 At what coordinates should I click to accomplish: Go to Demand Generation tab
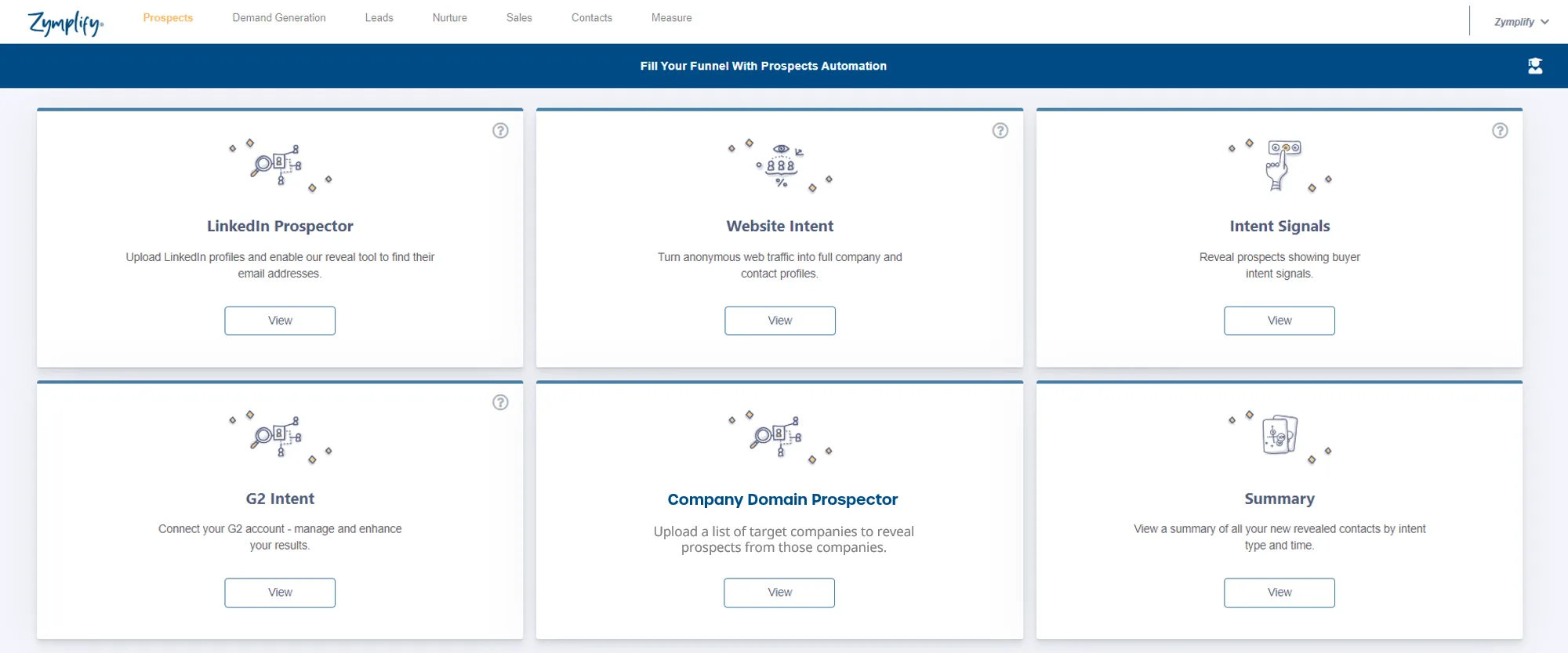pyautogui.click(x=279, y=18)
